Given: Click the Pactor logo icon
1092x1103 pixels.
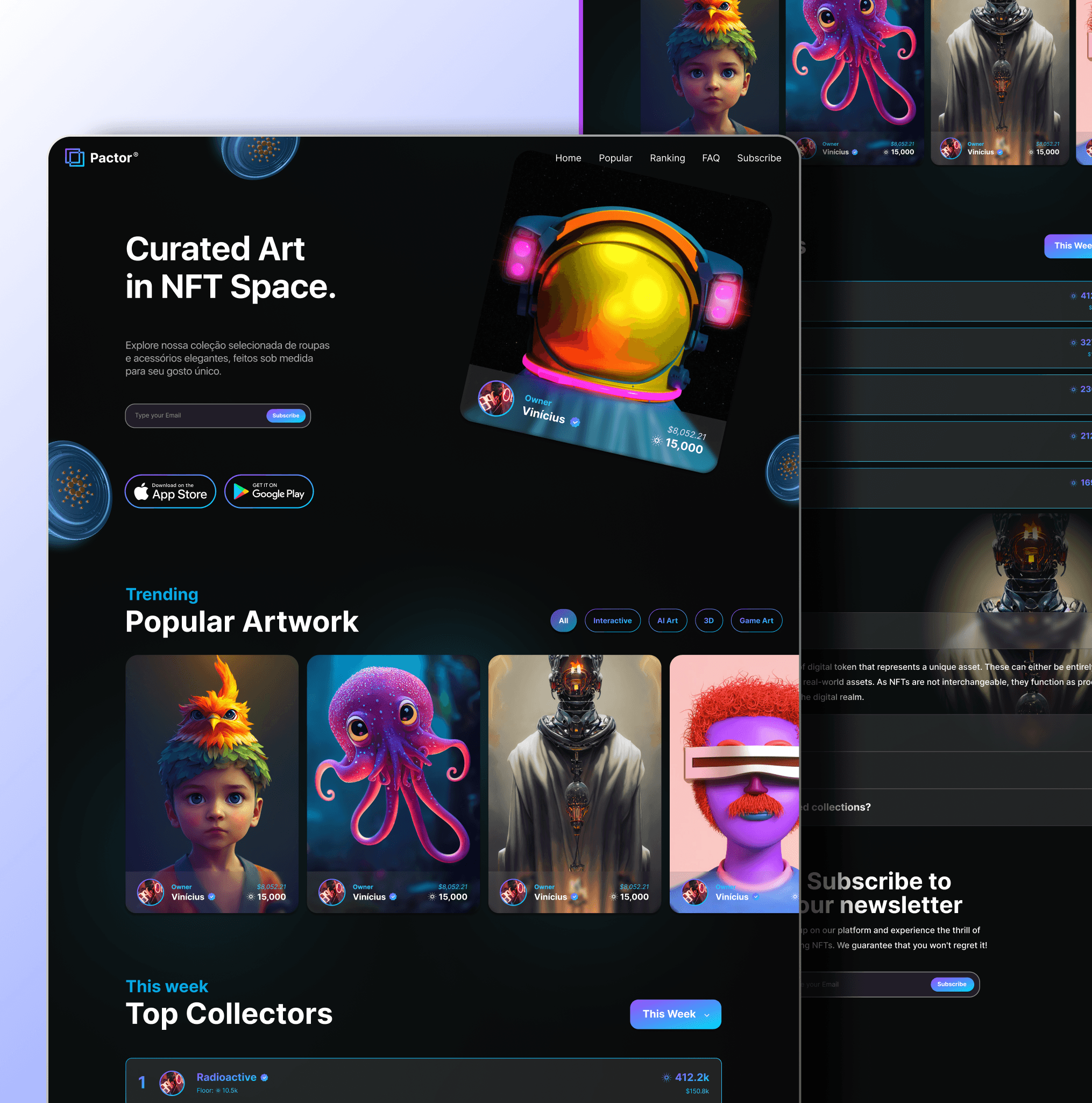Looking at the screenshot, I should [x=74, y=158].
